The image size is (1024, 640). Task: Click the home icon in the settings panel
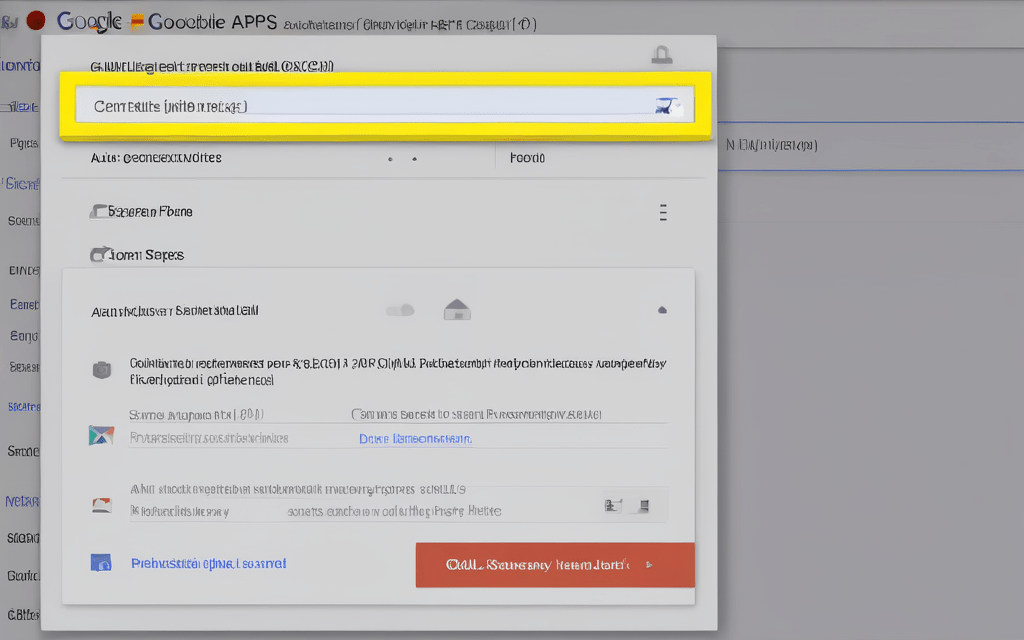[x=457, y=310]
